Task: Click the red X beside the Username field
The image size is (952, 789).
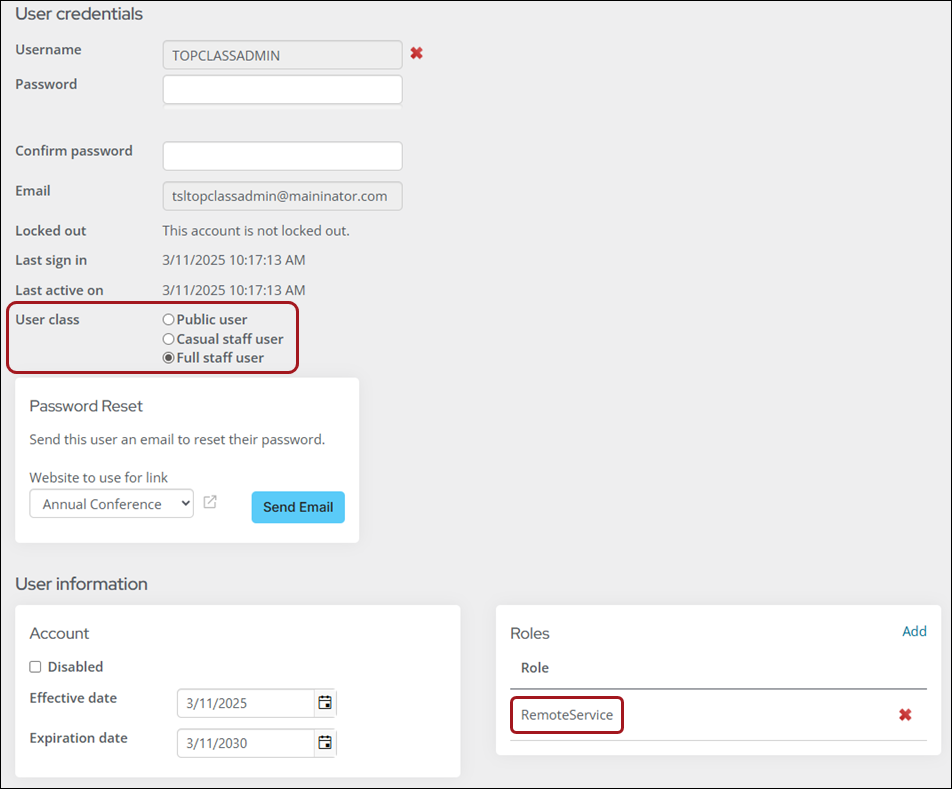Action: pyautogui.click(x=416, y=53)
